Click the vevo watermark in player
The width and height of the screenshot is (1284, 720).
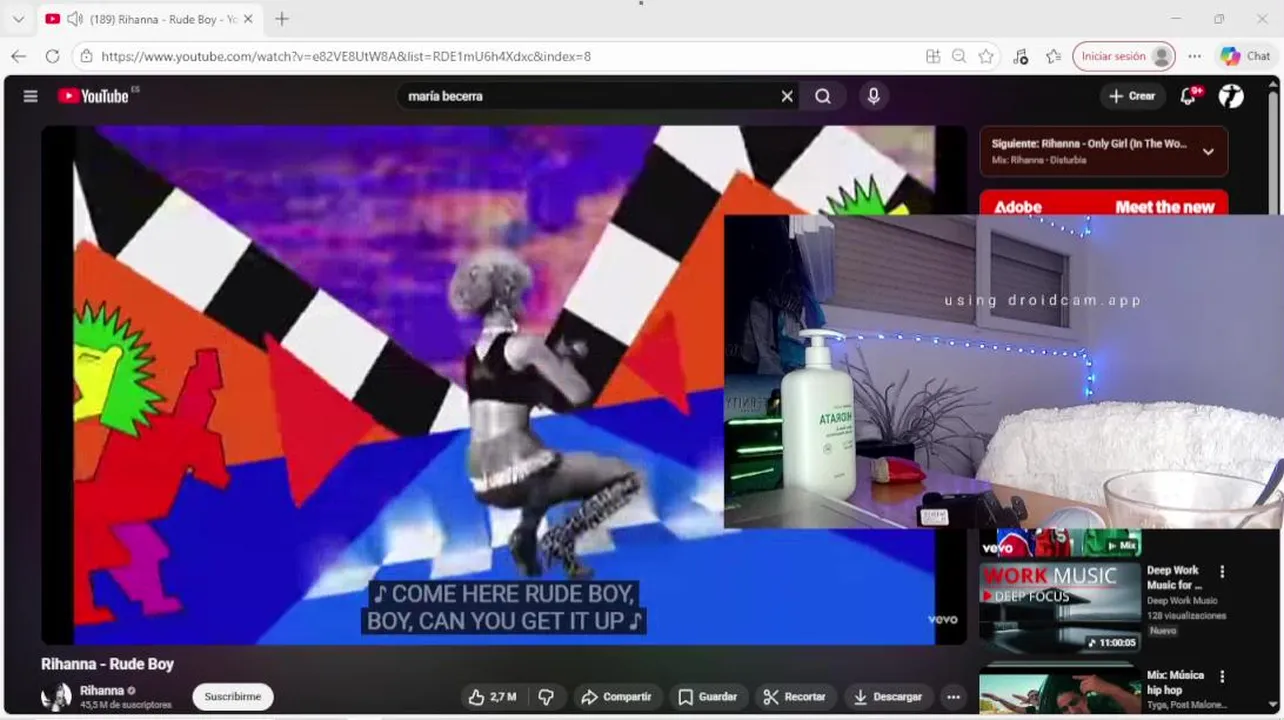pos(943,620)
